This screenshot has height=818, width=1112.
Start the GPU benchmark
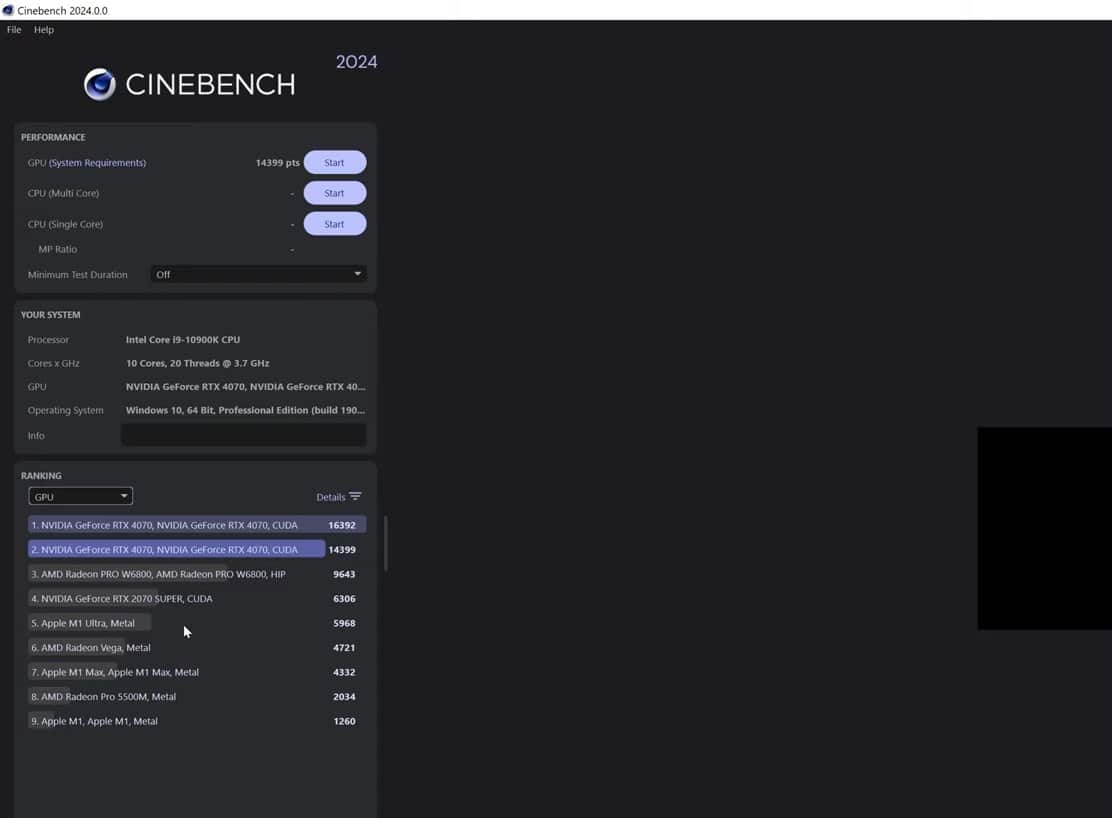(x=334, y=162)
